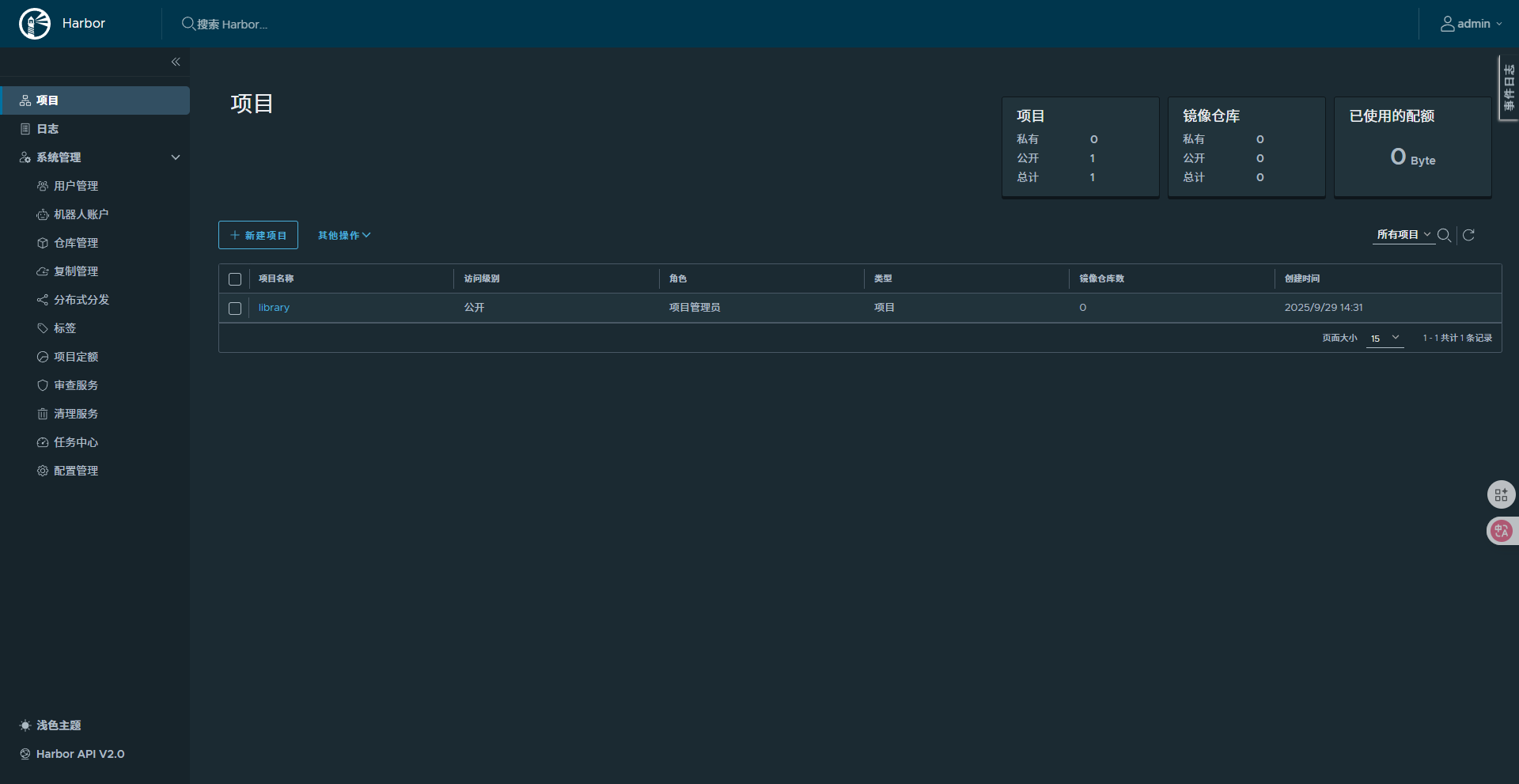Click the admin user avatar icon

click(x=1447, y=24)
